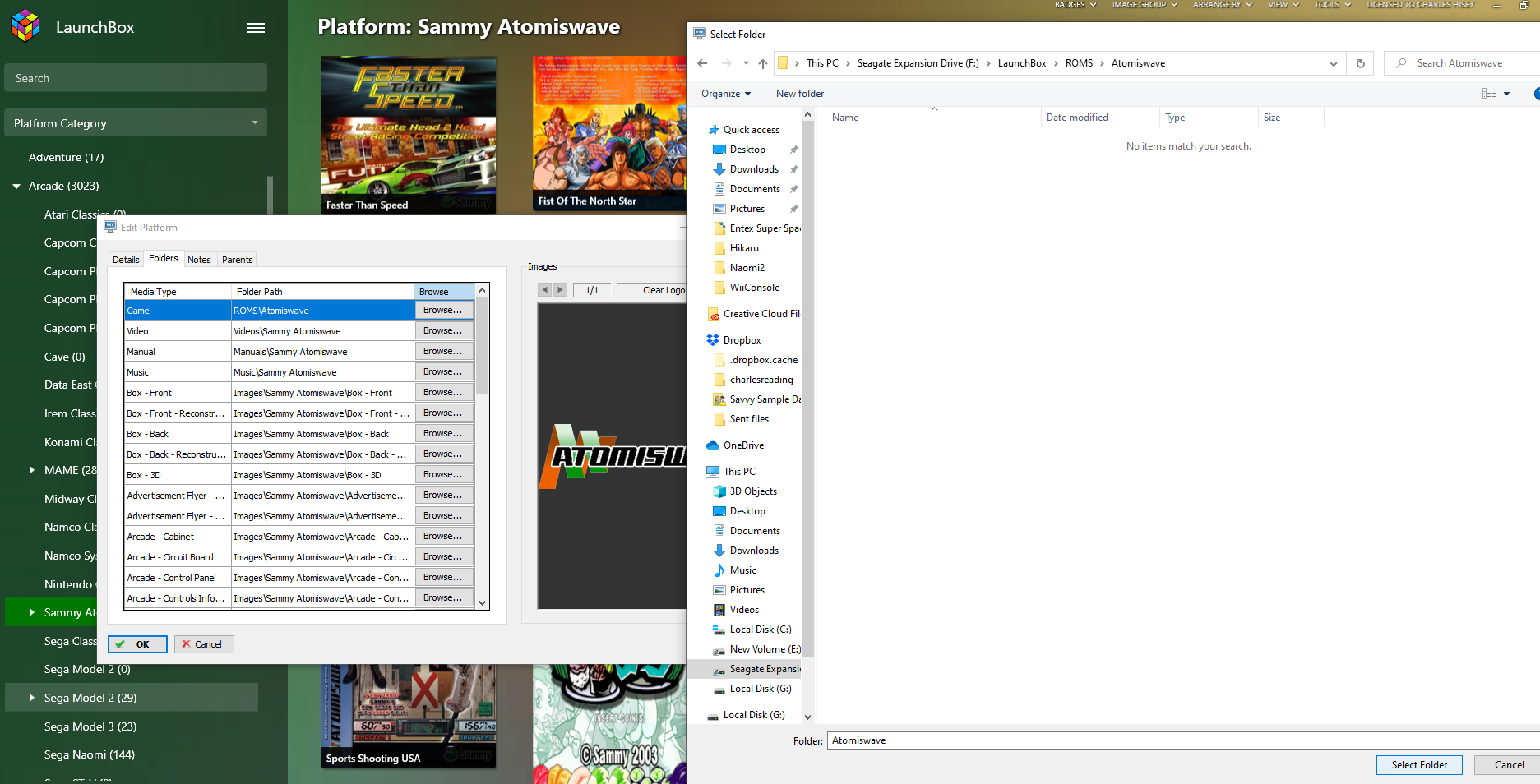Change the folder view layout
The height and width of the screenshot is (784, 1540).
coord(1489,94)
